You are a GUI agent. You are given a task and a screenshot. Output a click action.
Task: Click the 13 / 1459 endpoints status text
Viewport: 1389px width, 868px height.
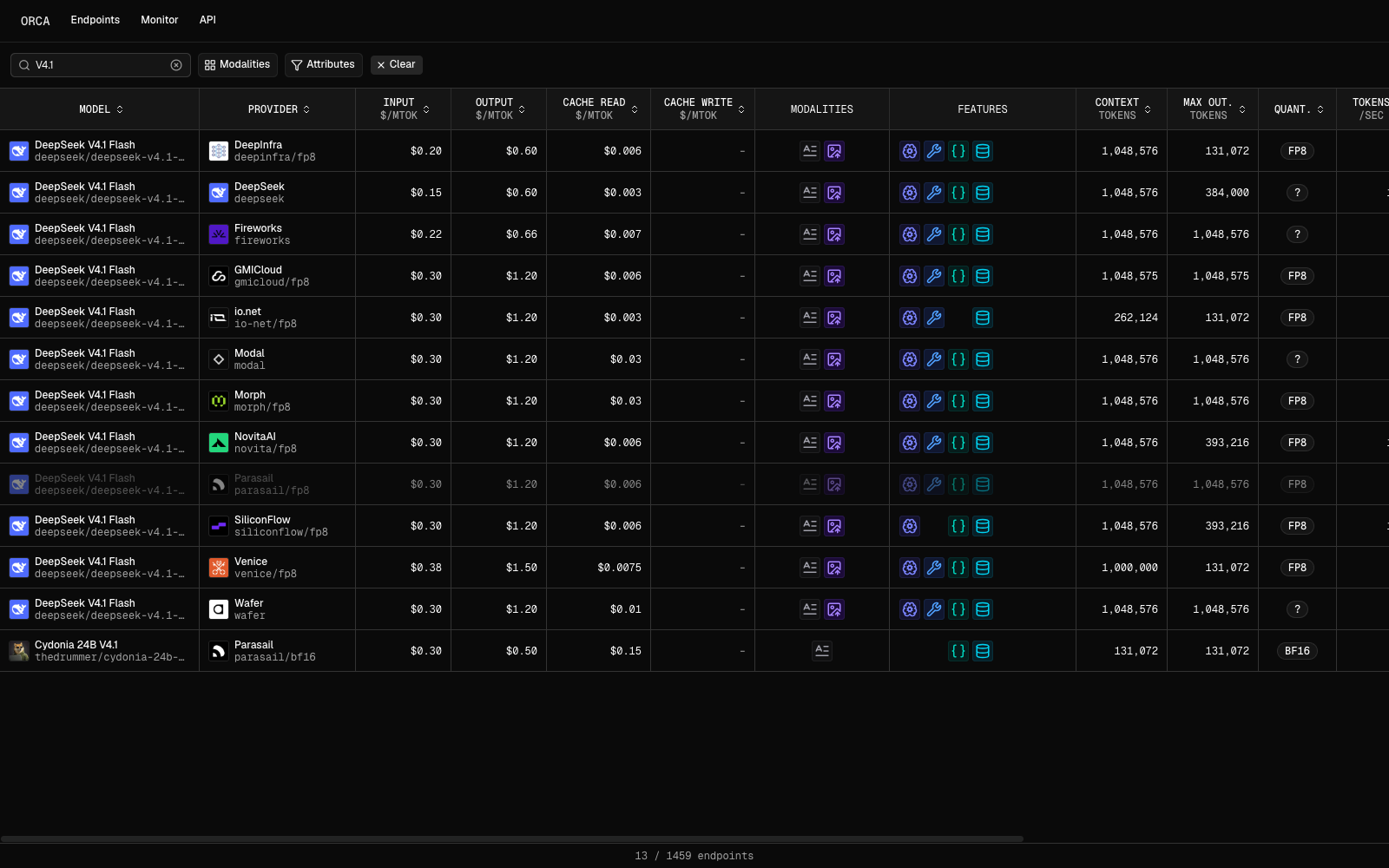(x=694, y=856)
